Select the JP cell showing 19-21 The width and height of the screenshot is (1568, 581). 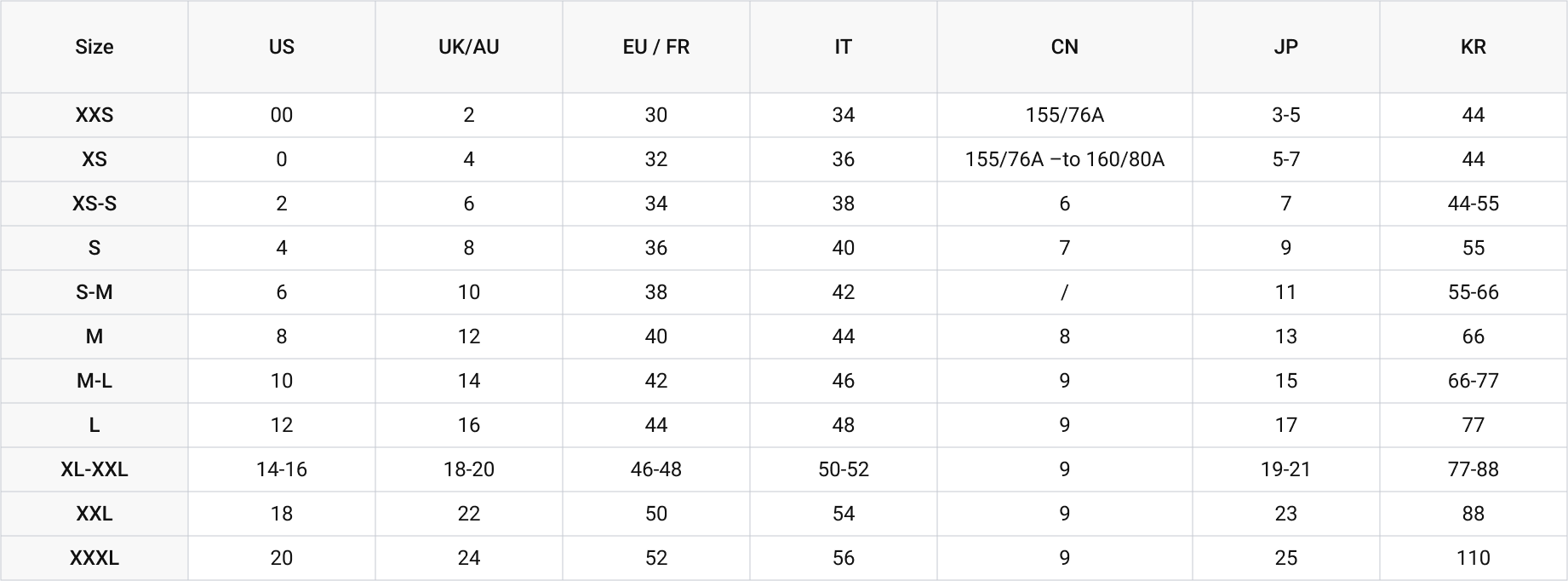(x=1286, y=469)
